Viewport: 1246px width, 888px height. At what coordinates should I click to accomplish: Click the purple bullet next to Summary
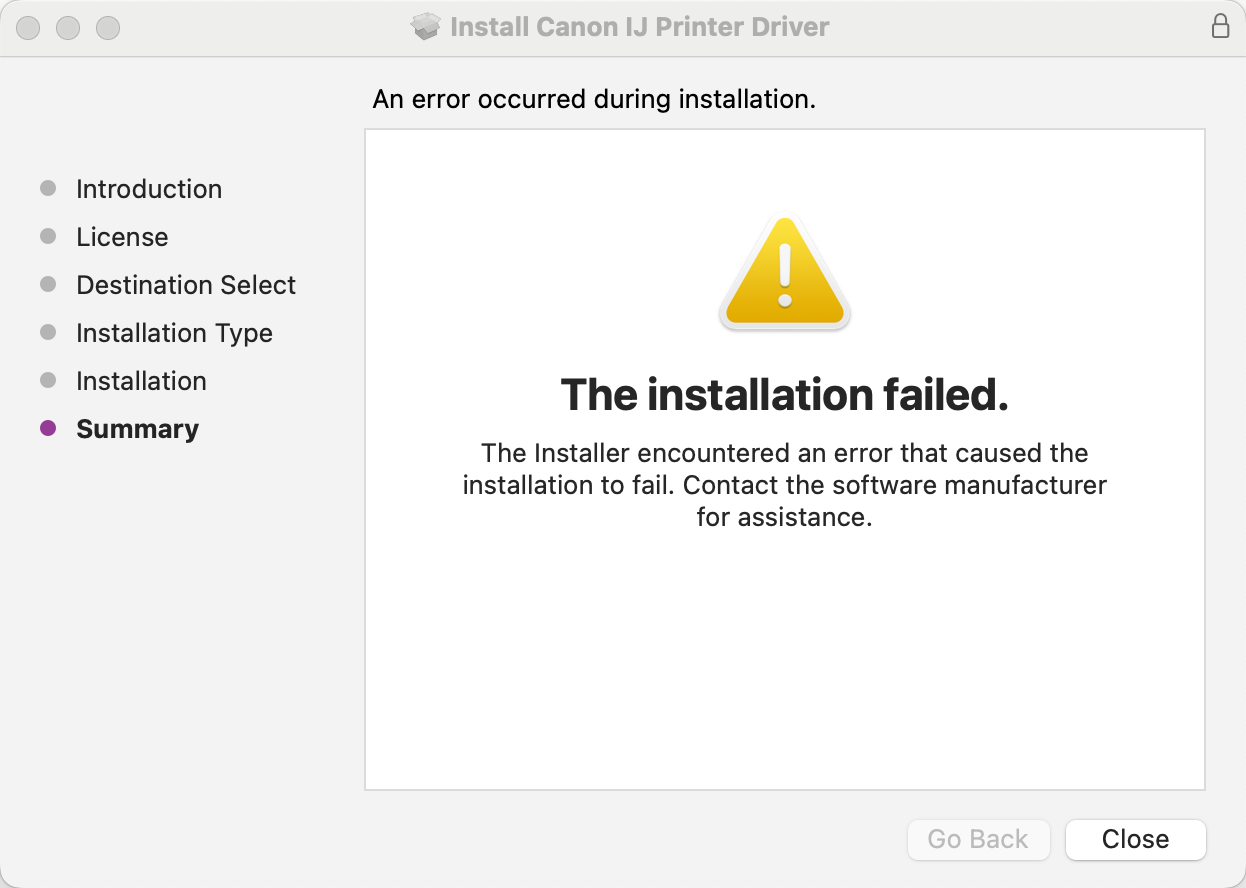(48, 429)
